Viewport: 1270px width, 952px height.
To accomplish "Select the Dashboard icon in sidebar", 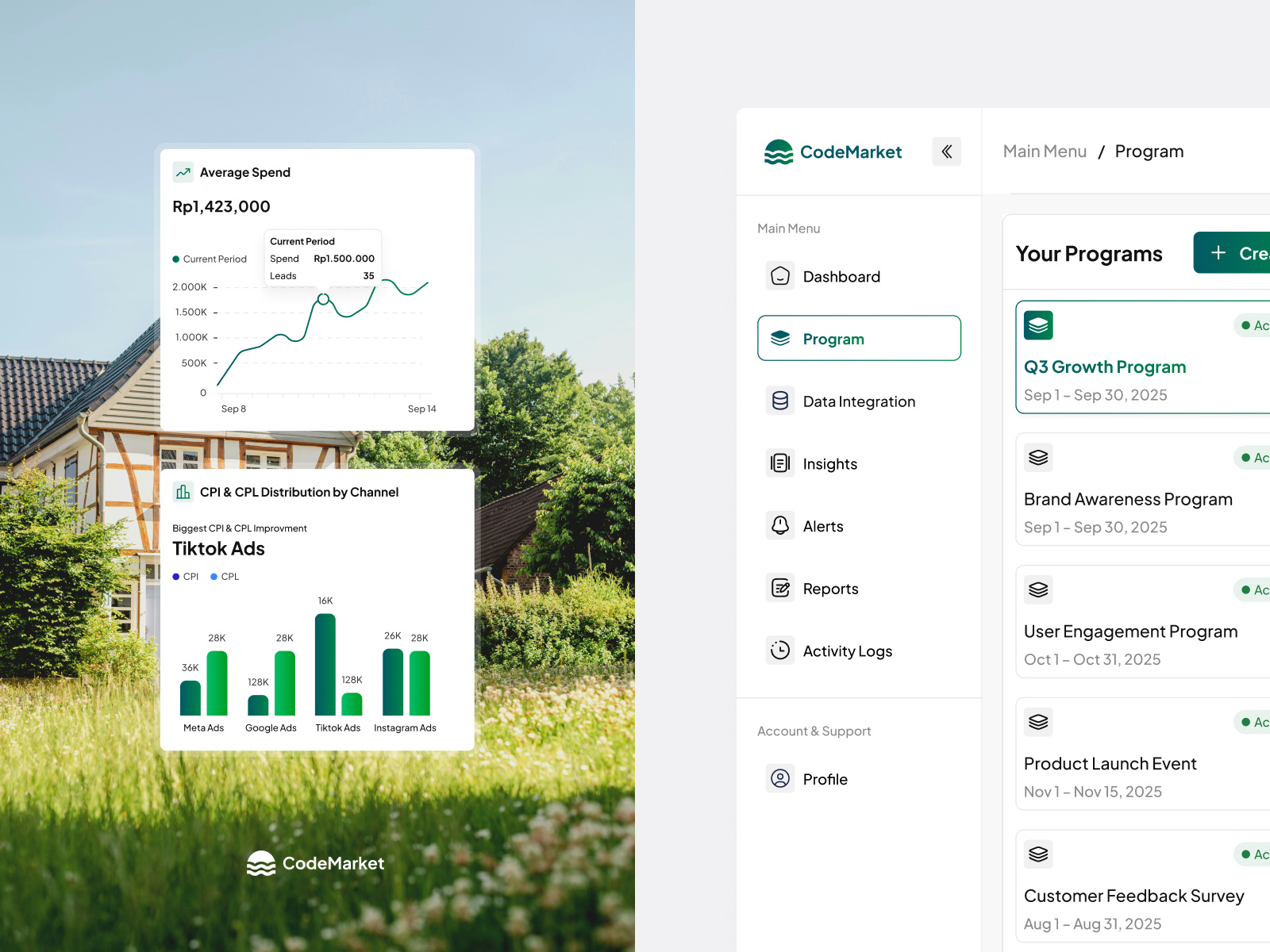I will pos(780,276).
